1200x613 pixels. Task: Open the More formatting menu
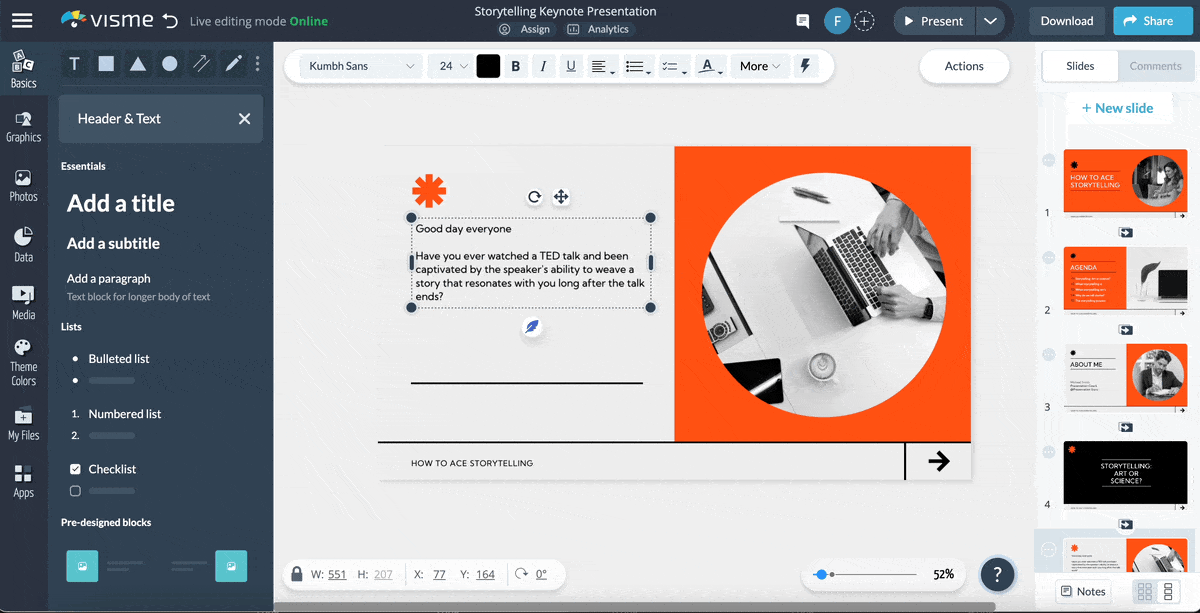pyautogui.click(x=760, y=65)
